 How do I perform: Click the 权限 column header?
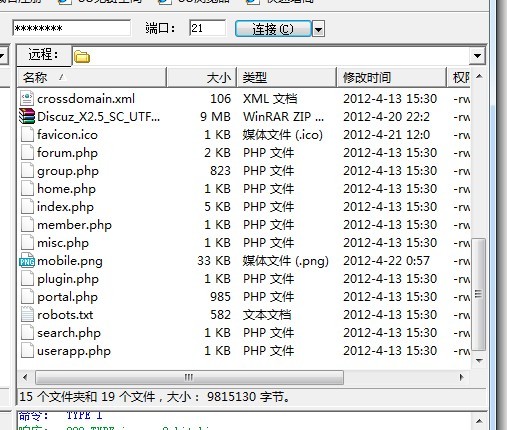point(459,78)
